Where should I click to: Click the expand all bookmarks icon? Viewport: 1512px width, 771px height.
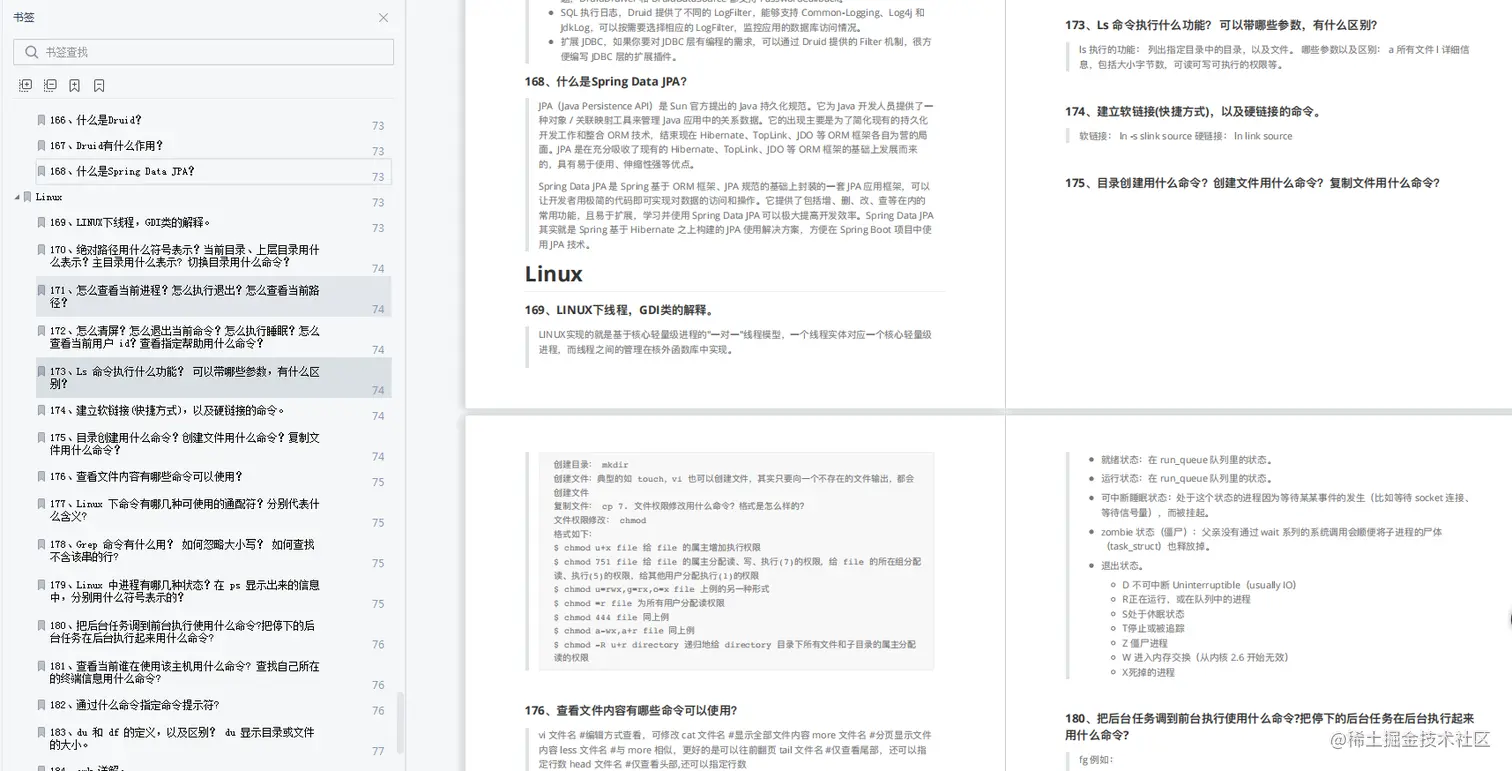pyautogui.click(x=25, y=85)
